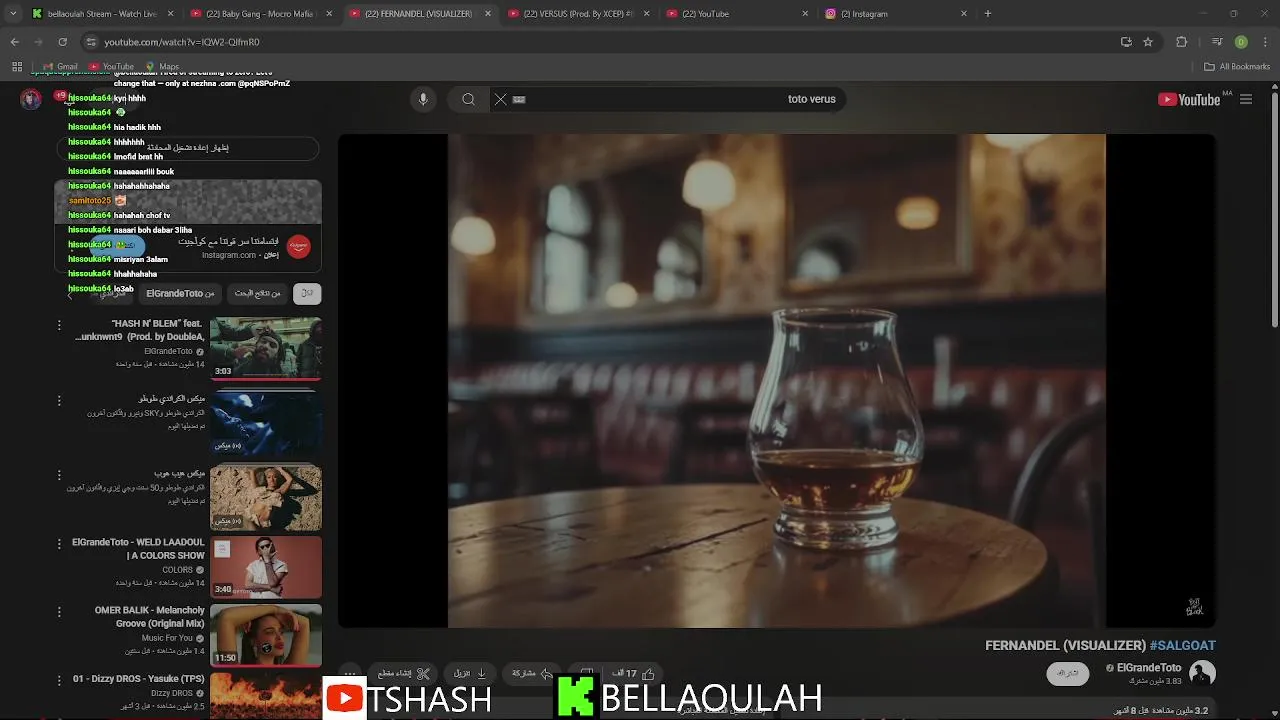
Task: Go to YouTube home via logo
Action: pos(1189,99)
